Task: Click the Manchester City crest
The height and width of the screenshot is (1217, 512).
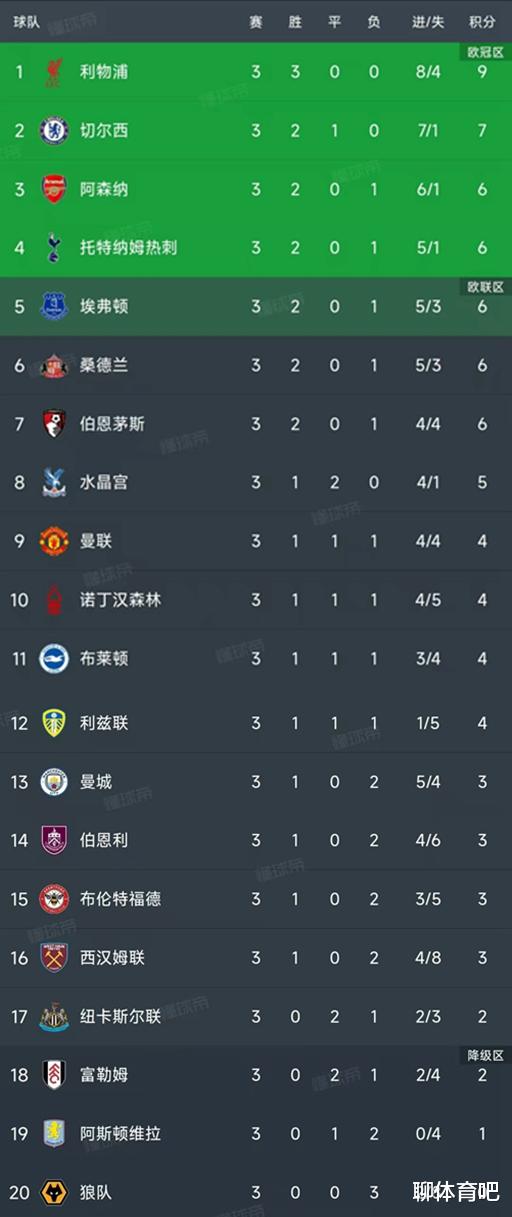Action: (x=54, y=781)
